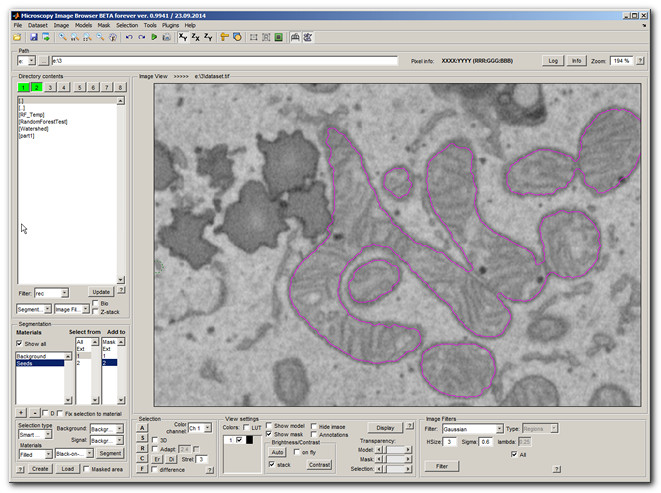The width and height of the screenshot is (661, 493).
Task: Switch to the ZY plane view
Action: tap(208, 37)
